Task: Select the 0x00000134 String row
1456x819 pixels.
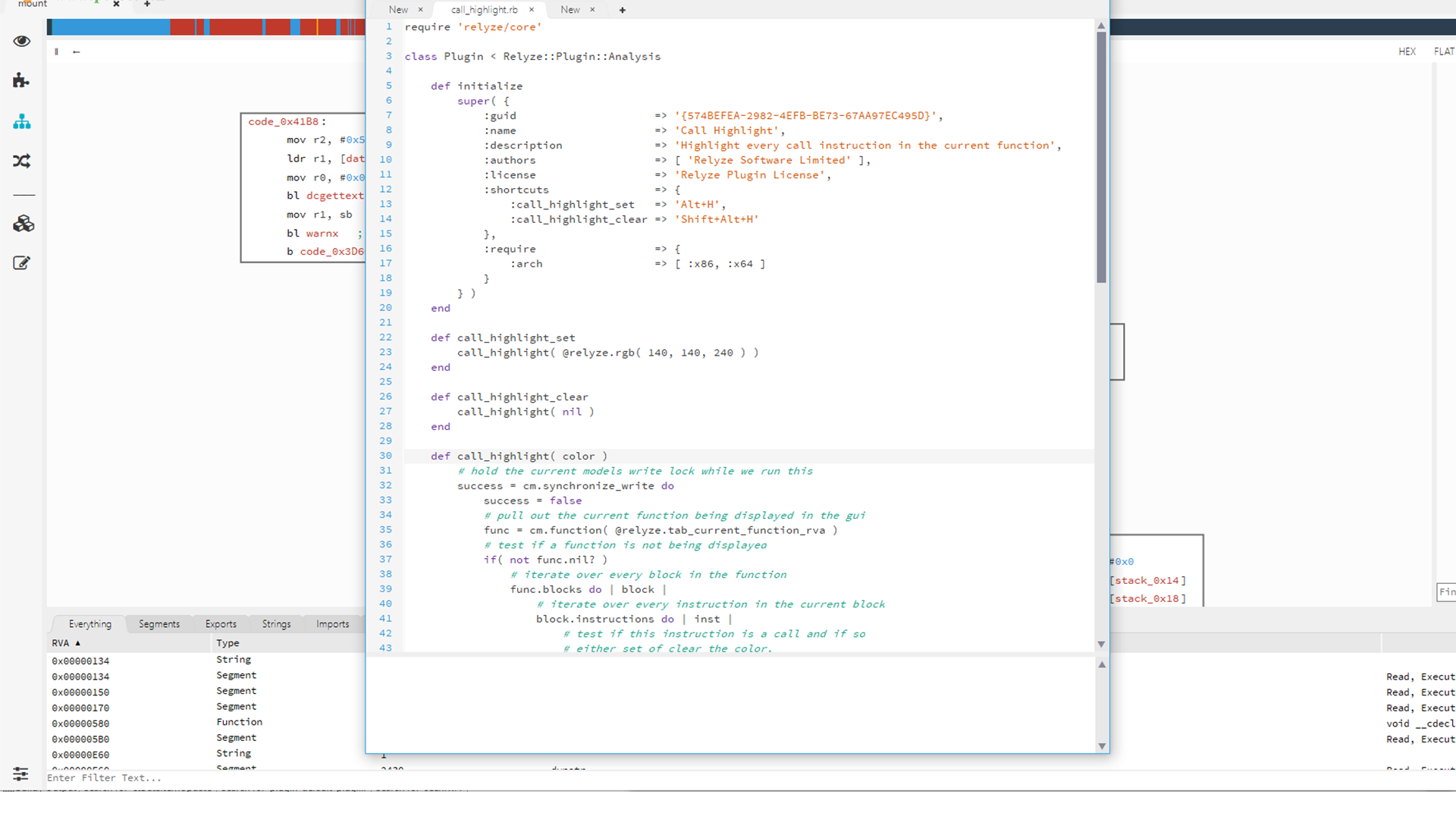Action: 206,661
